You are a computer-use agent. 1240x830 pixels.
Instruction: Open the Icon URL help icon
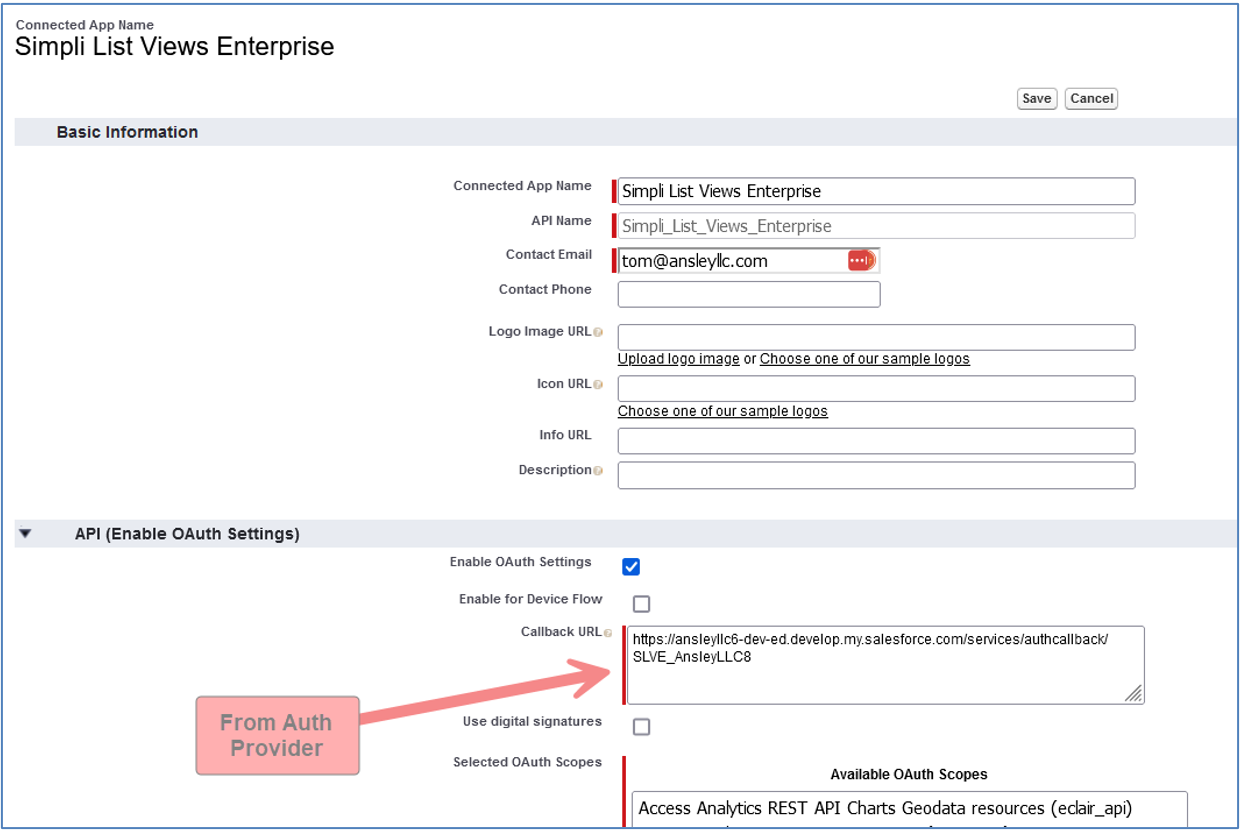(598, 384)
